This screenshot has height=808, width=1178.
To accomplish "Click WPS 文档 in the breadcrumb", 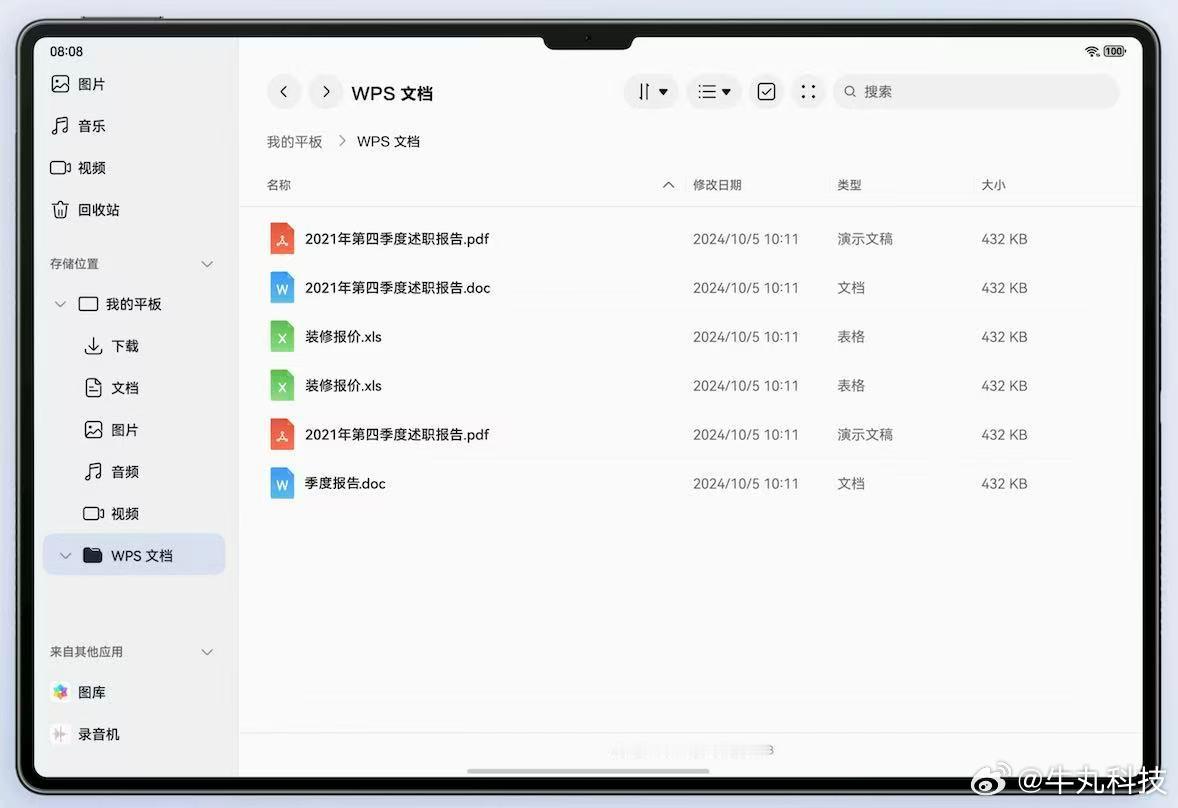I will [x=388, y=142].
